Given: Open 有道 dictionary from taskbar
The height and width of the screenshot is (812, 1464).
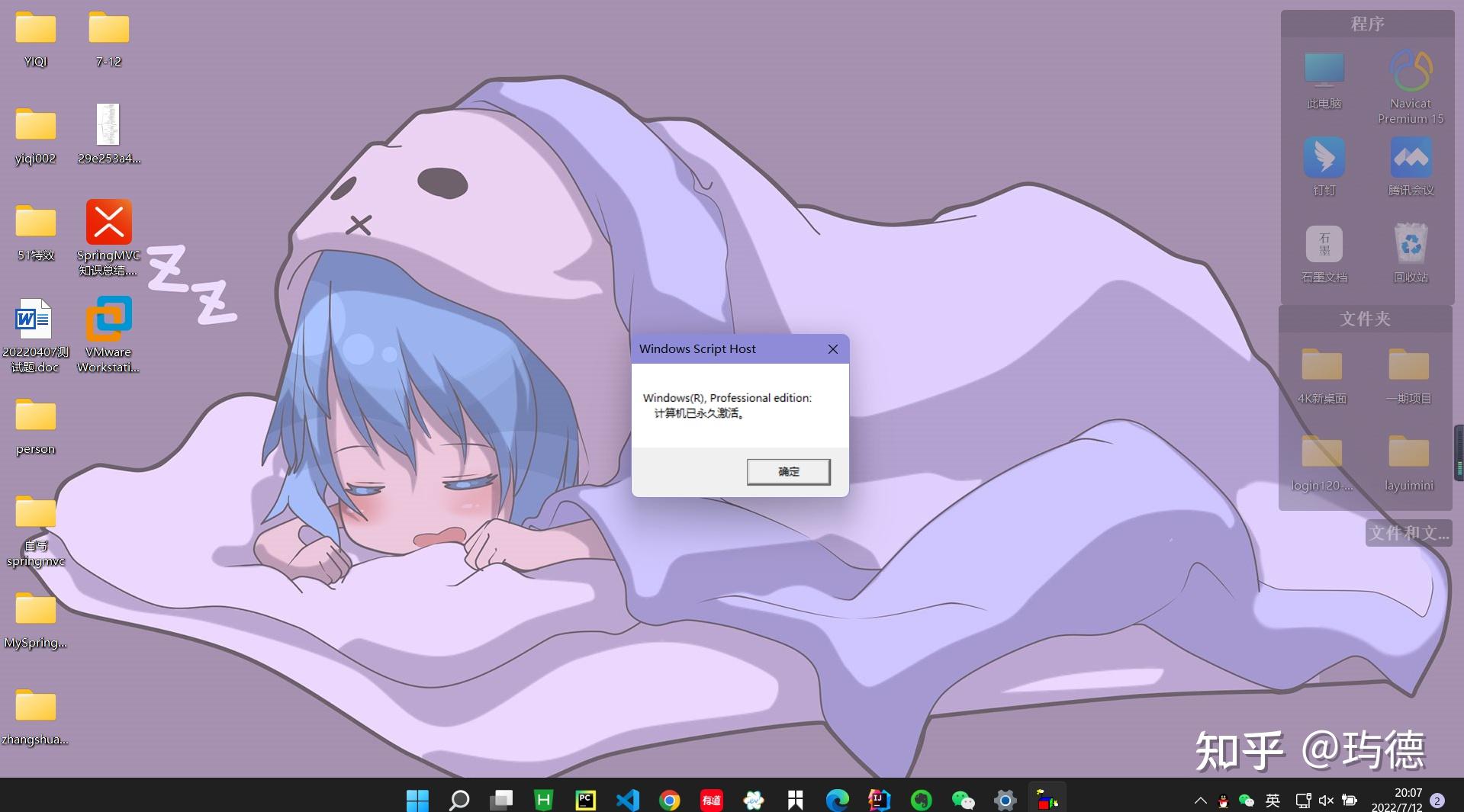Looking at the screenshot, I should (x=711, y=800).
